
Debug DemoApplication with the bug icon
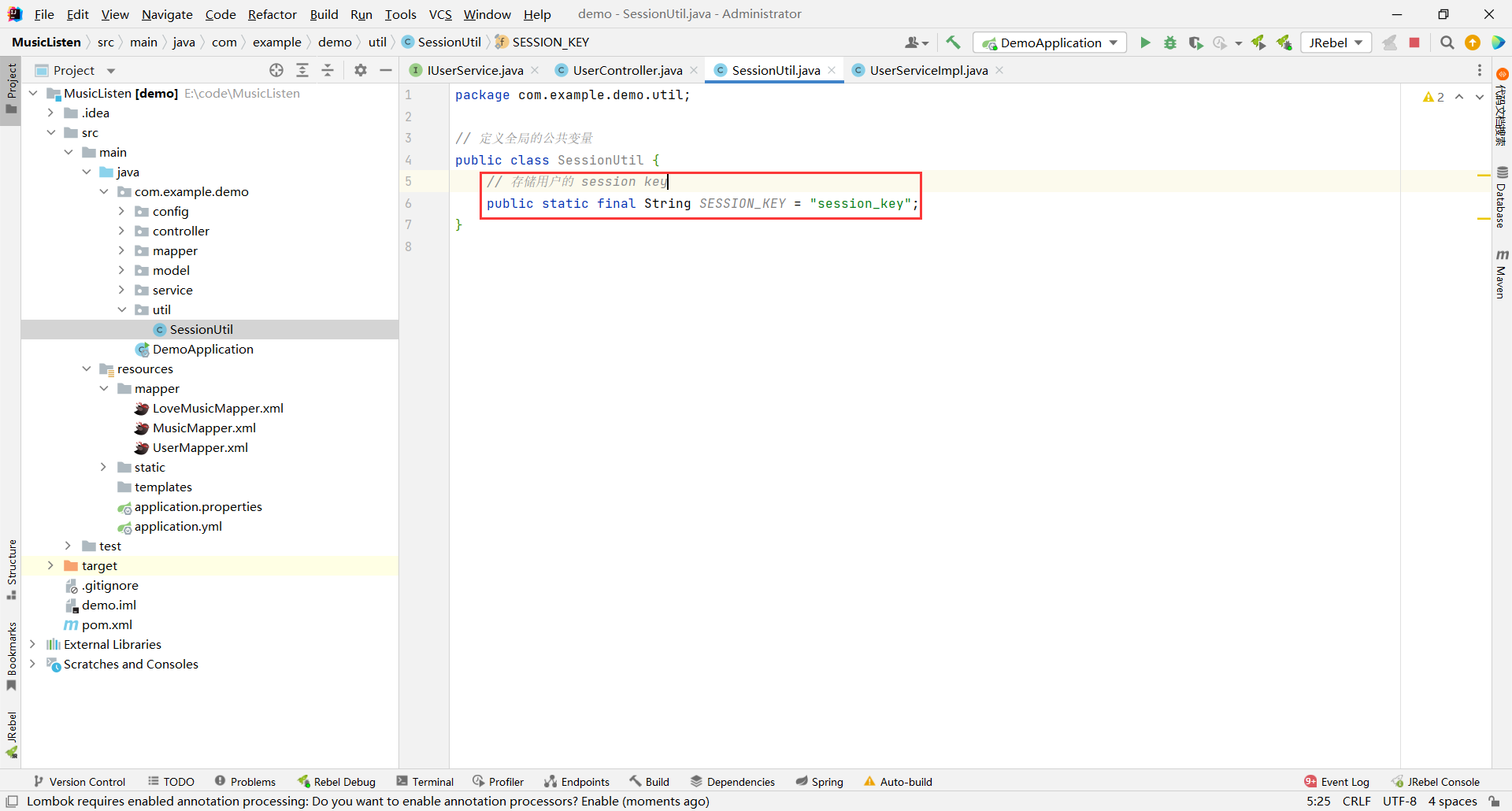click(x=1170, y=43)
